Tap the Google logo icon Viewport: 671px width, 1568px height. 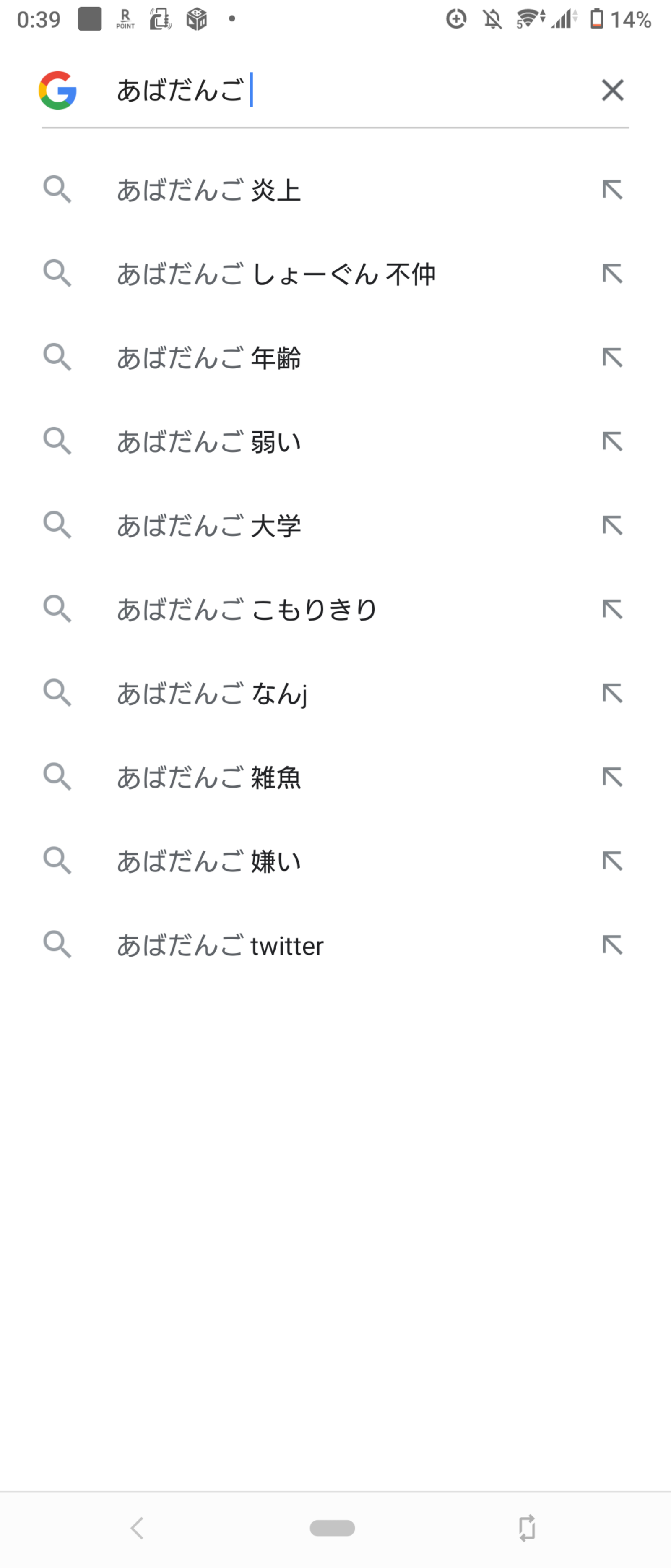pyautogui.click(x=58, y=90)
